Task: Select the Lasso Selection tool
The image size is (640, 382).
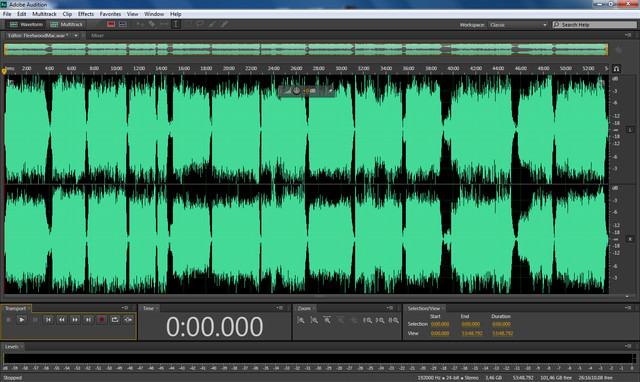Action: point(200,24)
